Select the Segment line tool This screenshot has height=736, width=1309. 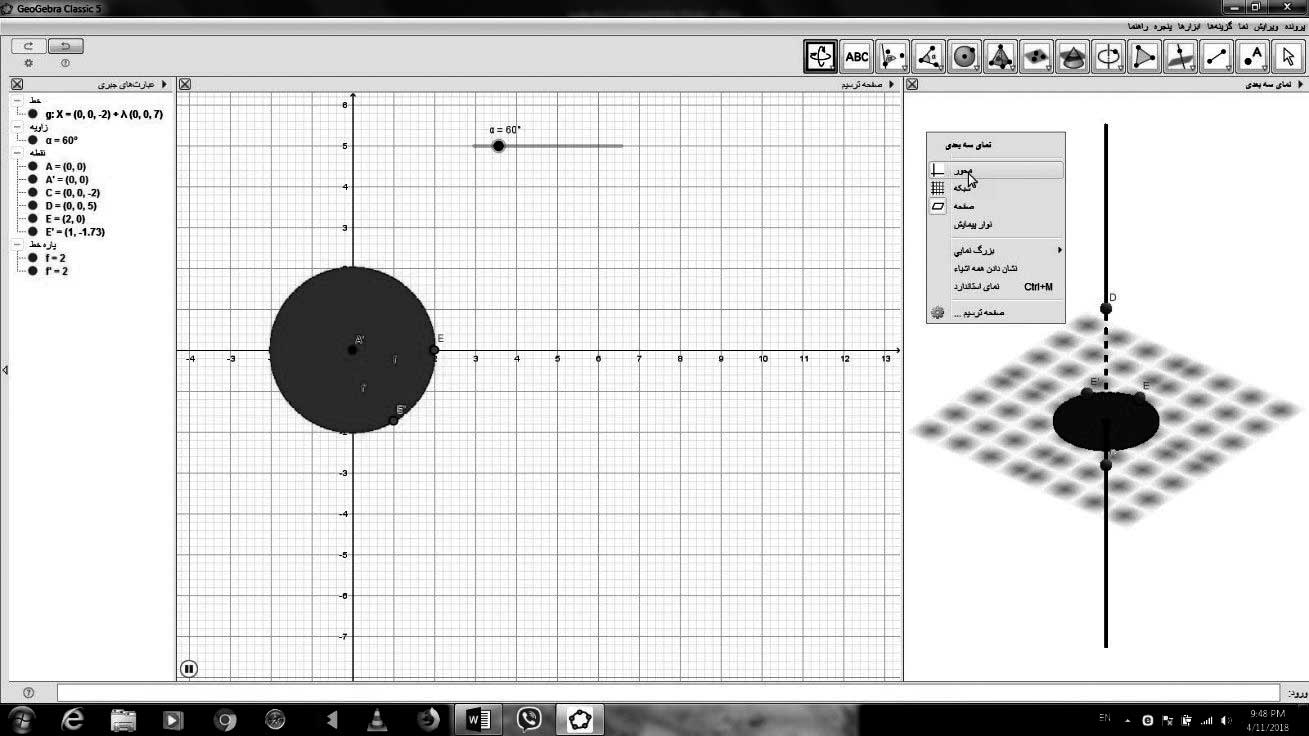[1217, 57]
